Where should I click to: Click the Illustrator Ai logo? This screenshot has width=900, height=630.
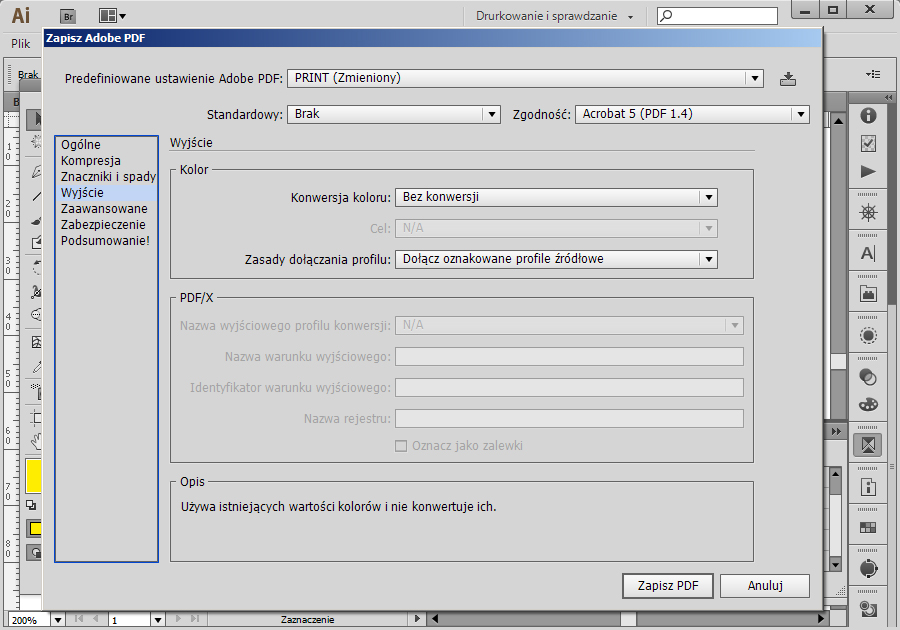point(21,15)
